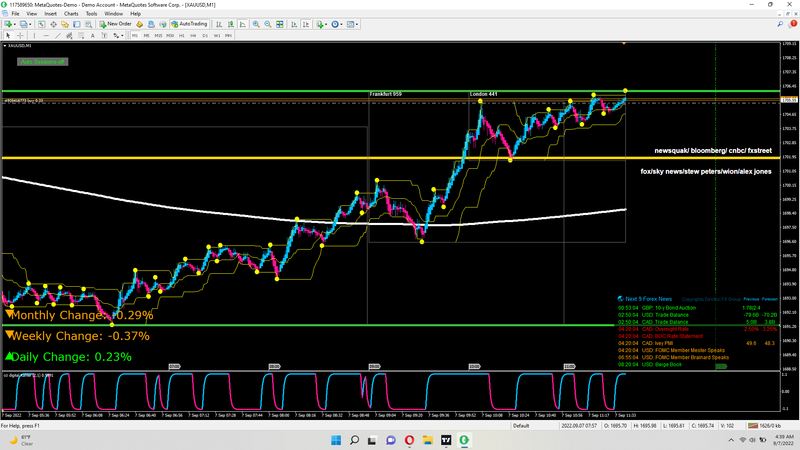The height and width of the screenshot is (450, 800).
Task: Expand Templates dropdown arrow
Action: coord(357,24)
